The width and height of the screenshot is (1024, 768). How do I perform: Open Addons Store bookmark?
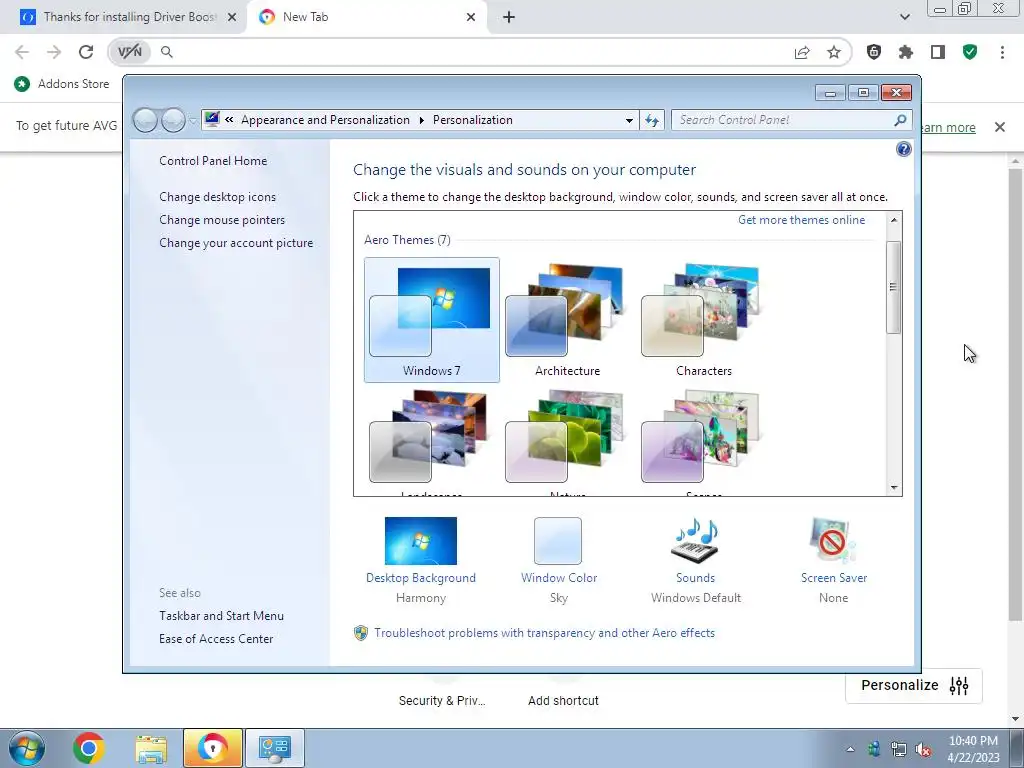(x=61, y=84)
